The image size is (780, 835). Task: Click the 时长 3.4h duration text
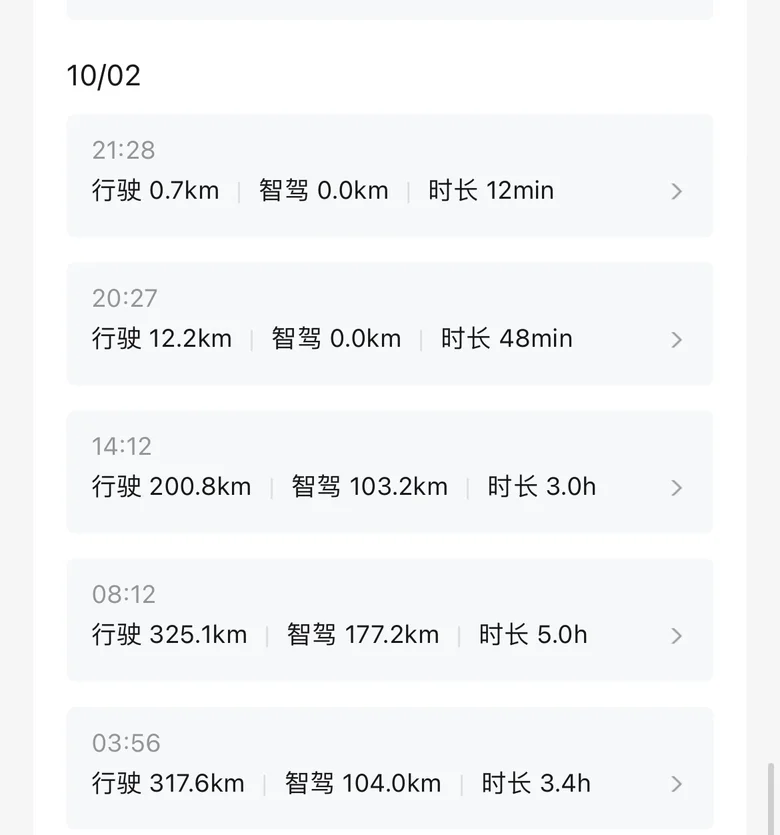click(535, 783)
